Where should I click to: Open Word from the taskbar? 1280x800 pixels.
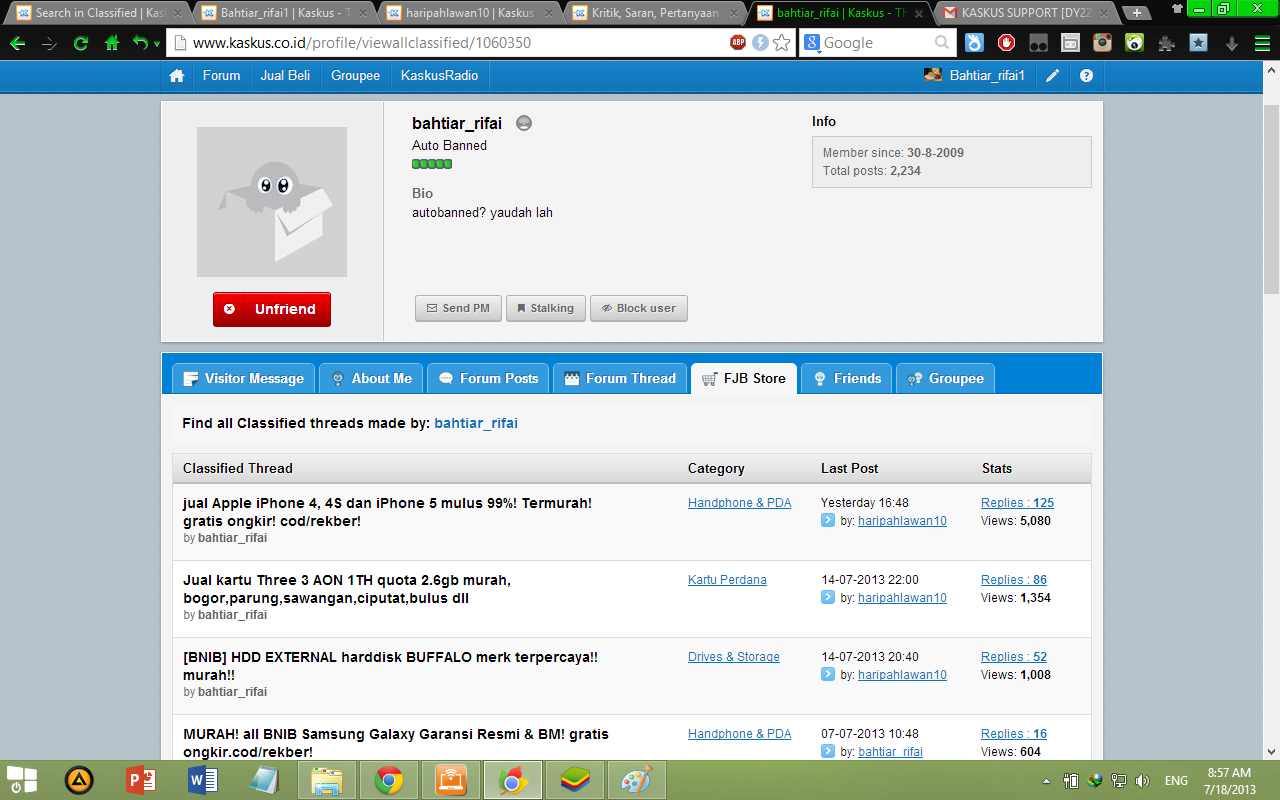tap(203, 780)
